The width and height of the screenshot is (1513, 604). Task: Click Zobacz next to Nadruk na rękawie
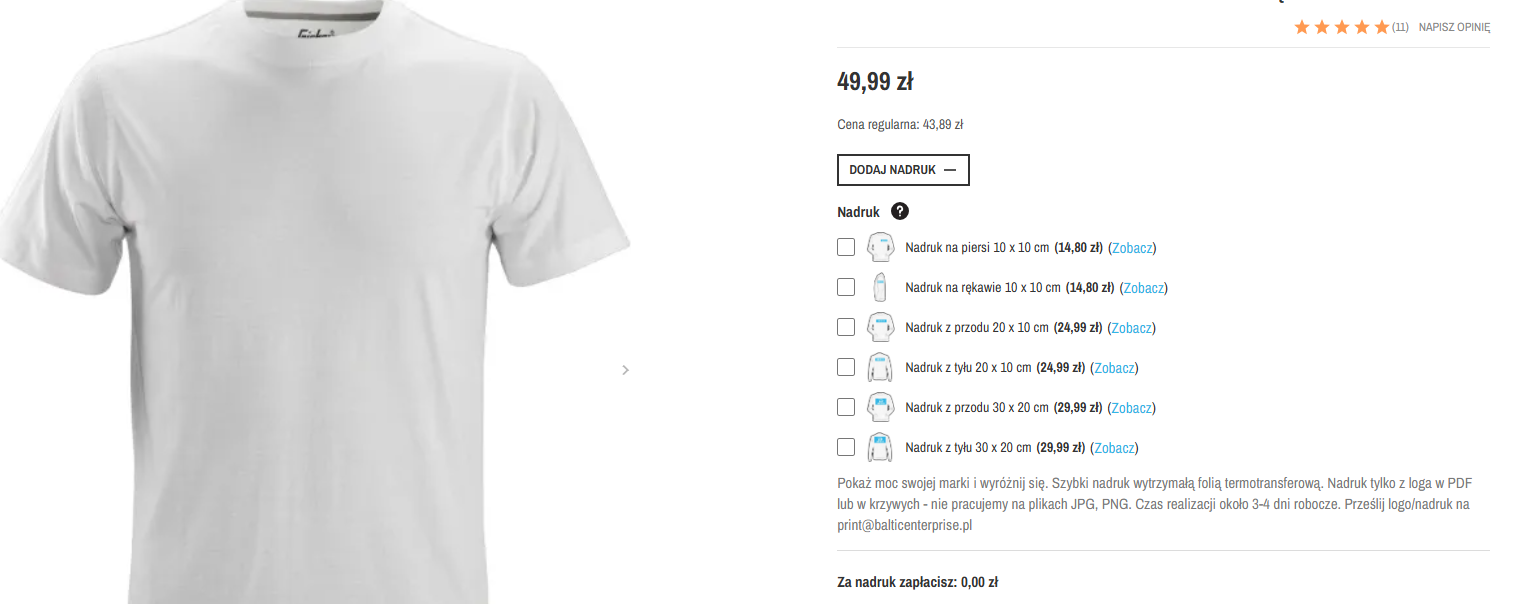coord(1145,288)
